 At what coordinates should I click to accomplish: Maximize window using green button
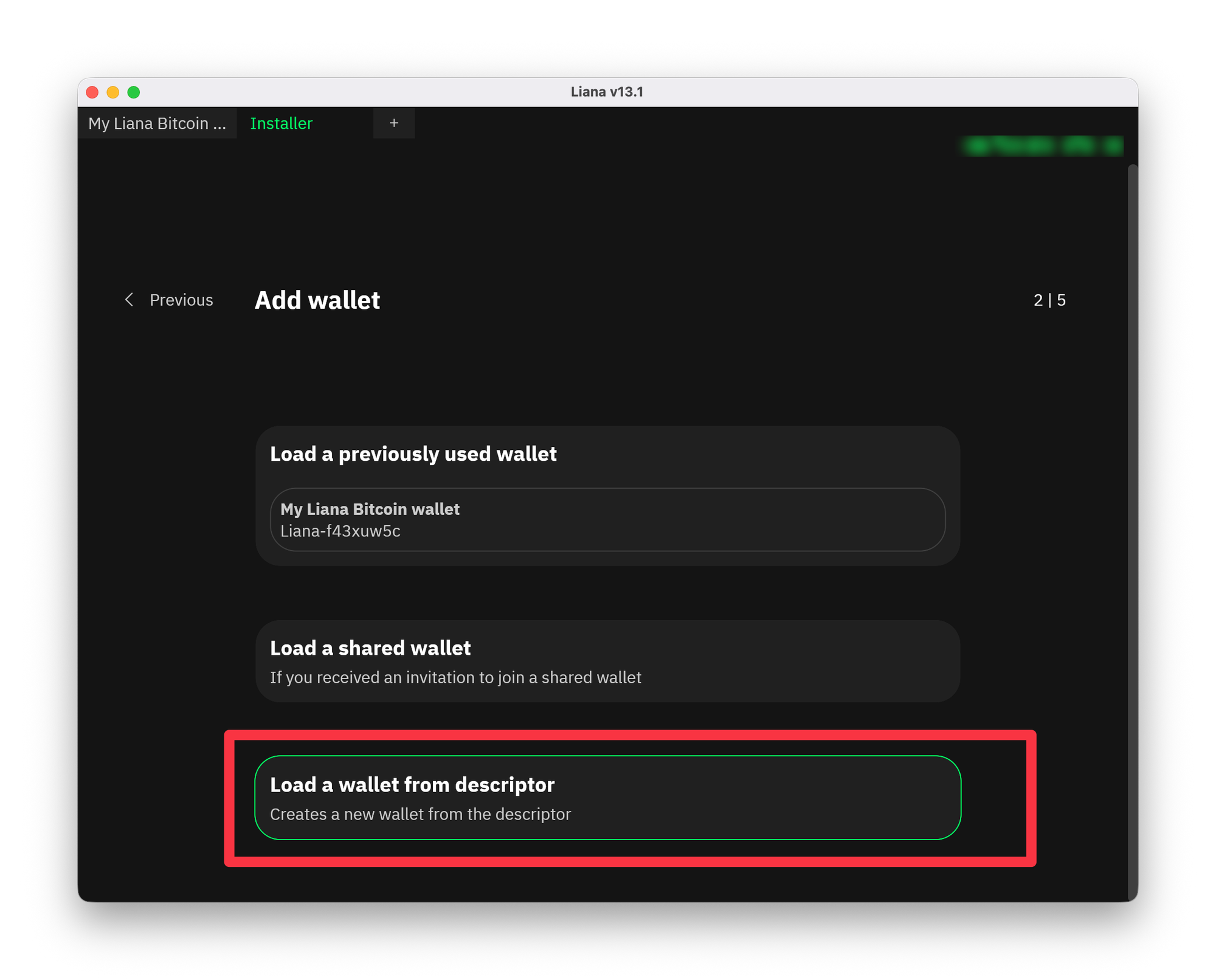coord(134,92)
